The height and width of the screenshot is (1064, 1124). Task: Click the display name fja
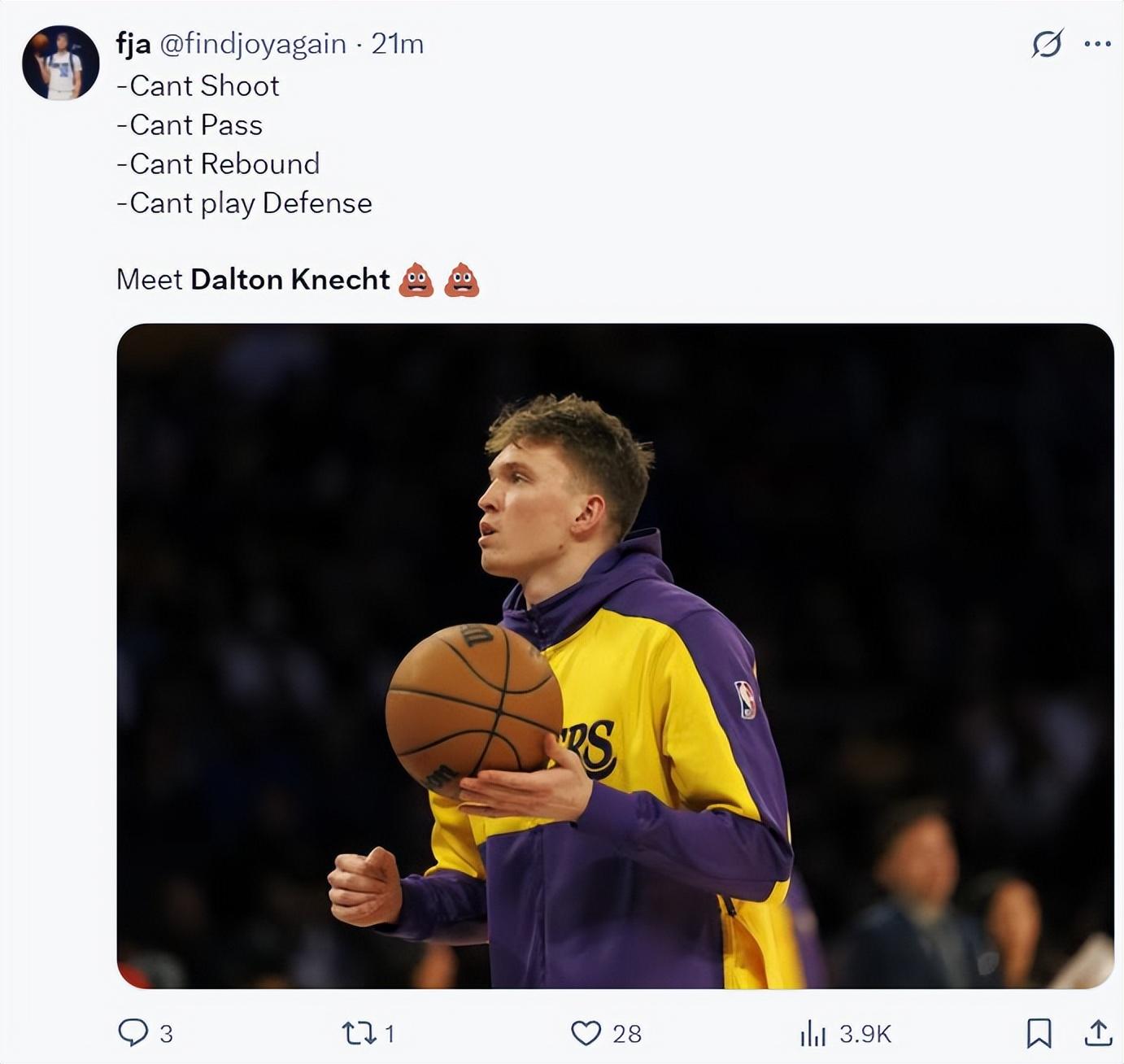click(x=133, y=44)
